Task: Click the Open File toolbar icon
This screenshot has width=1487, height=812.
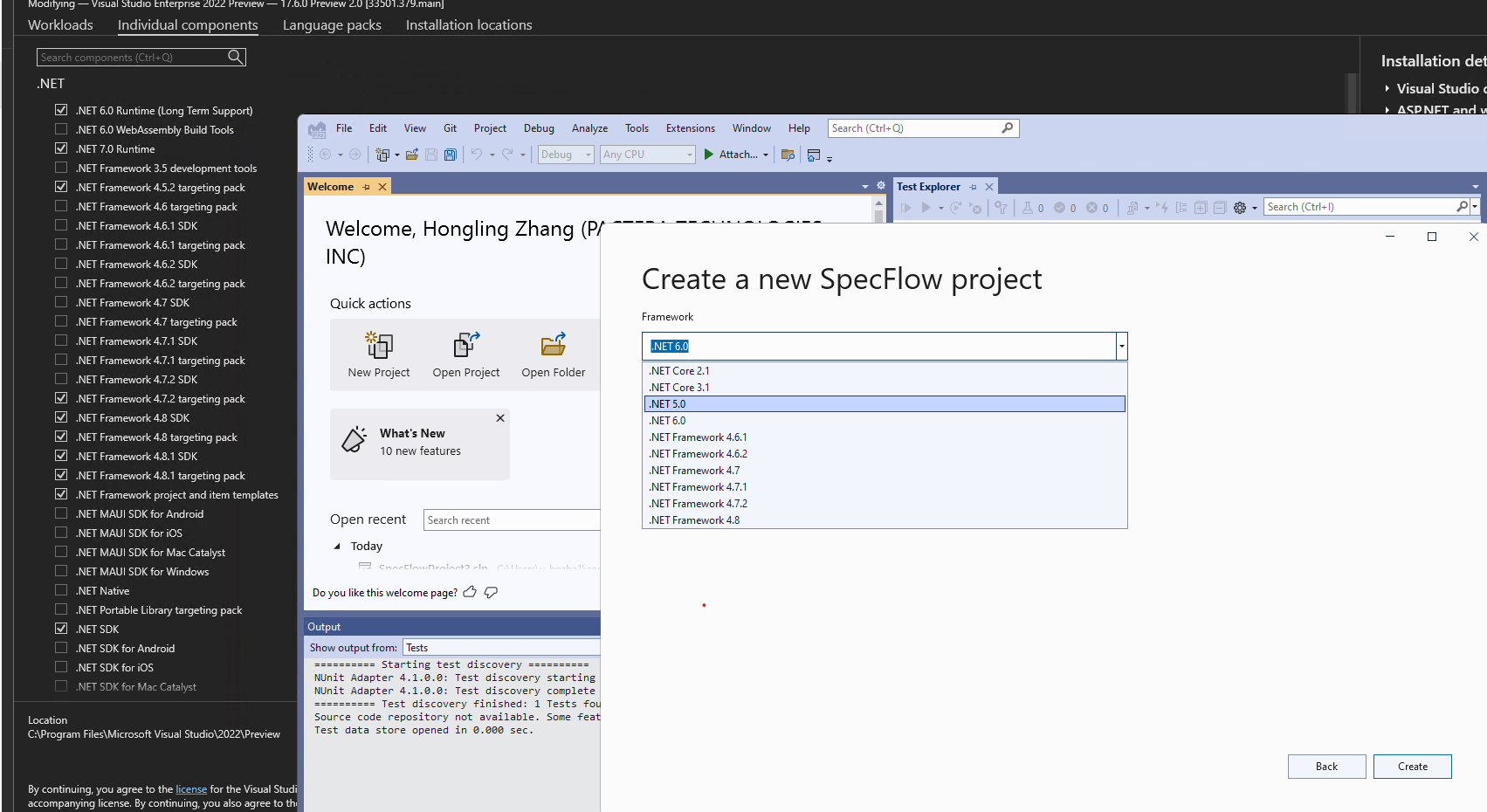Action: (x=412, y=155)
